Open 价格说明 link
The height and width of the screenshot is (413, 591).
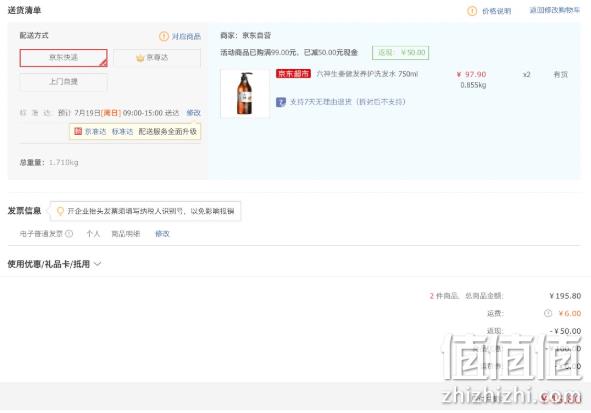tap(497, 11)
